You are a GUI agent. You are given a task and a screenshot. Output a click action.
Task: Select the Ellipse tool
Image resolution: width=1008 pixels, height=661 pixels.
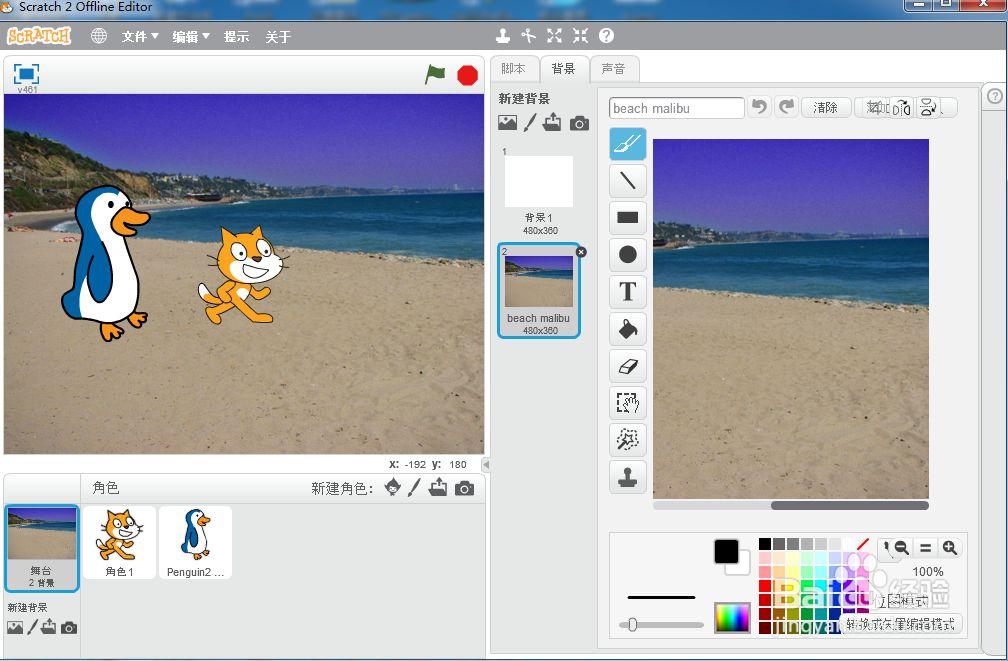coord(627,255)
